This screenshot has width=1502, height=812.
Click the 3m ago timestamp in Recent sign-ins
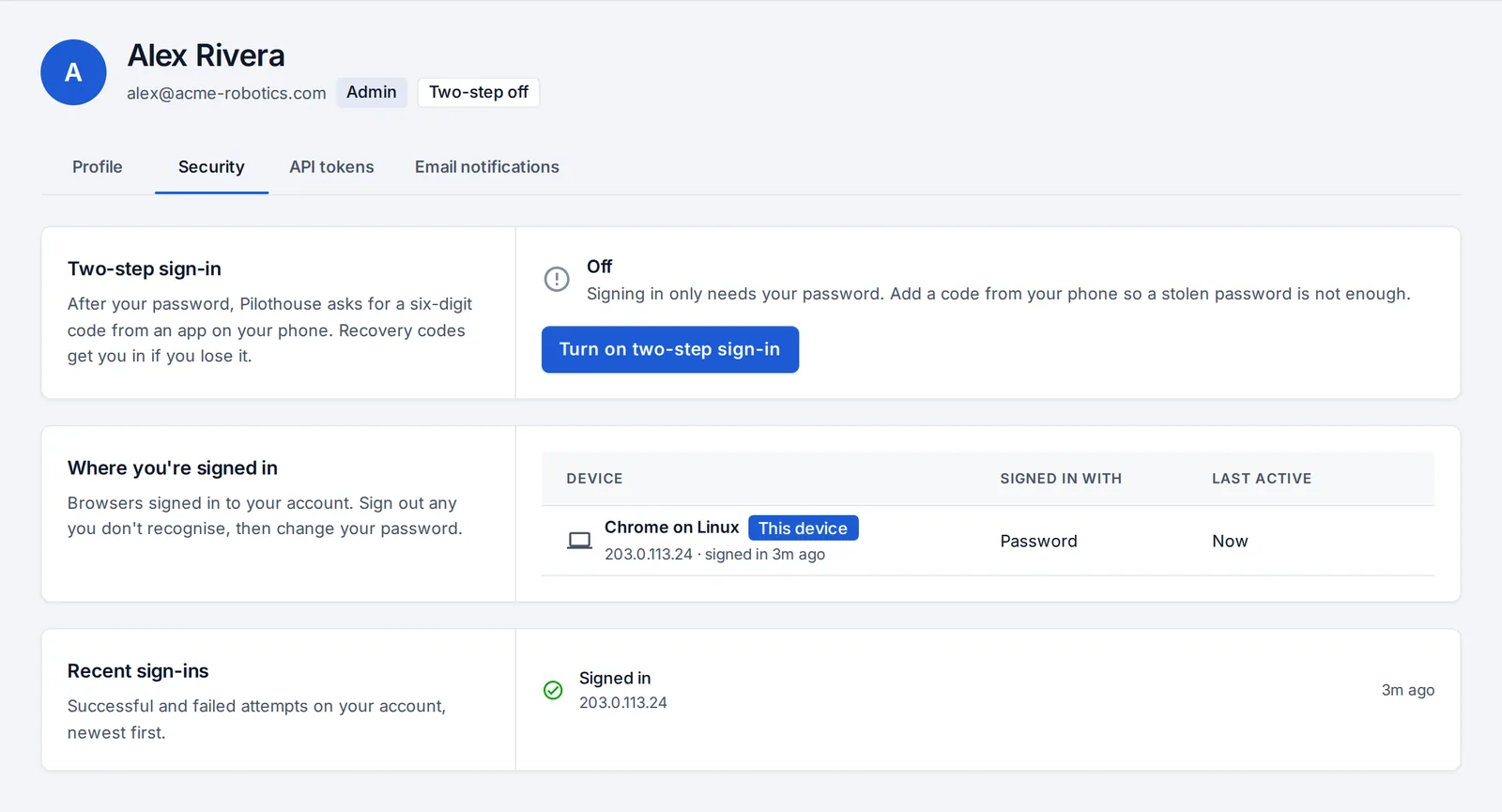pos(1408,690)
